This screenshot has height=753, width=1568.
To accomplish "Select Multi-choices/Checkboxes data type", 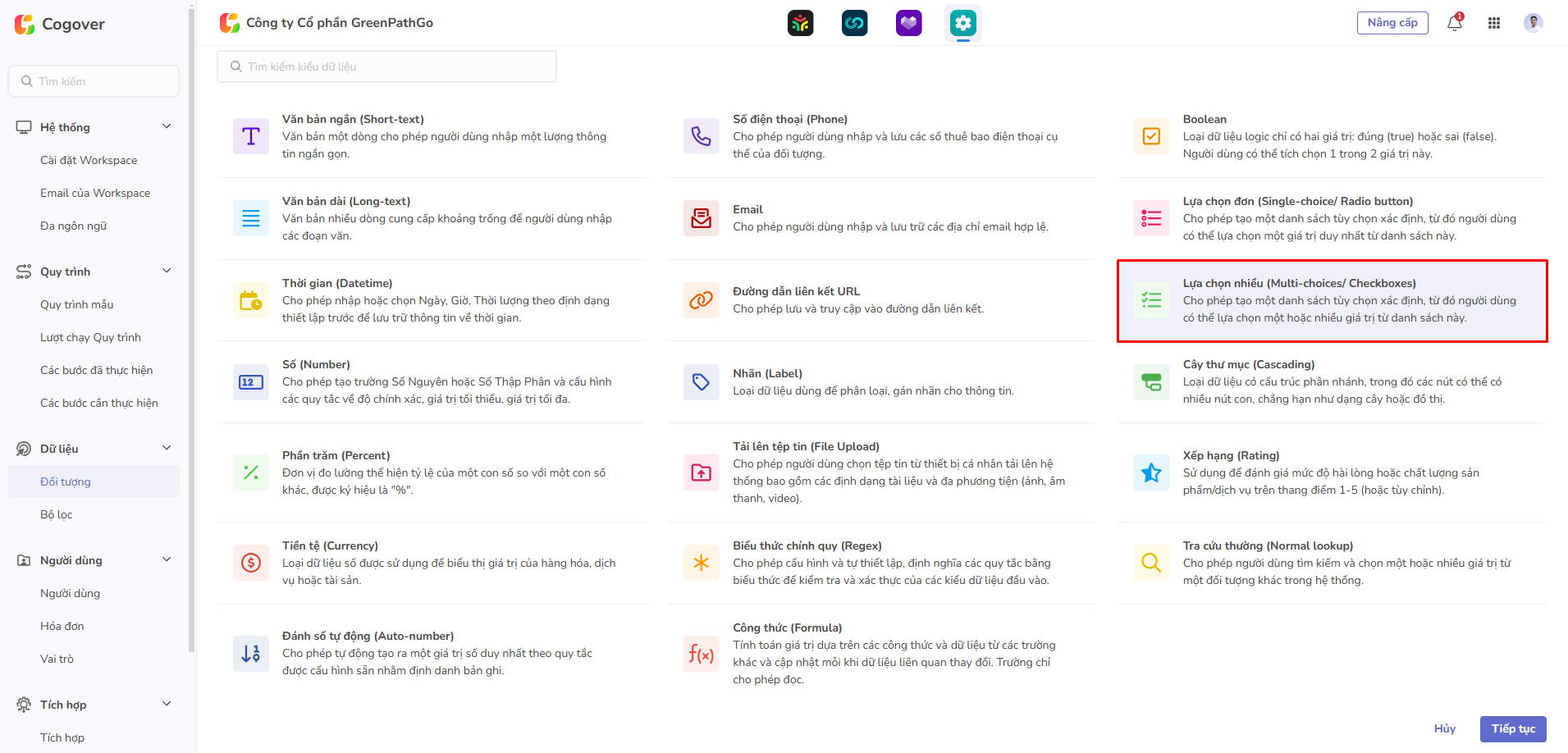I will point(1331,300).
